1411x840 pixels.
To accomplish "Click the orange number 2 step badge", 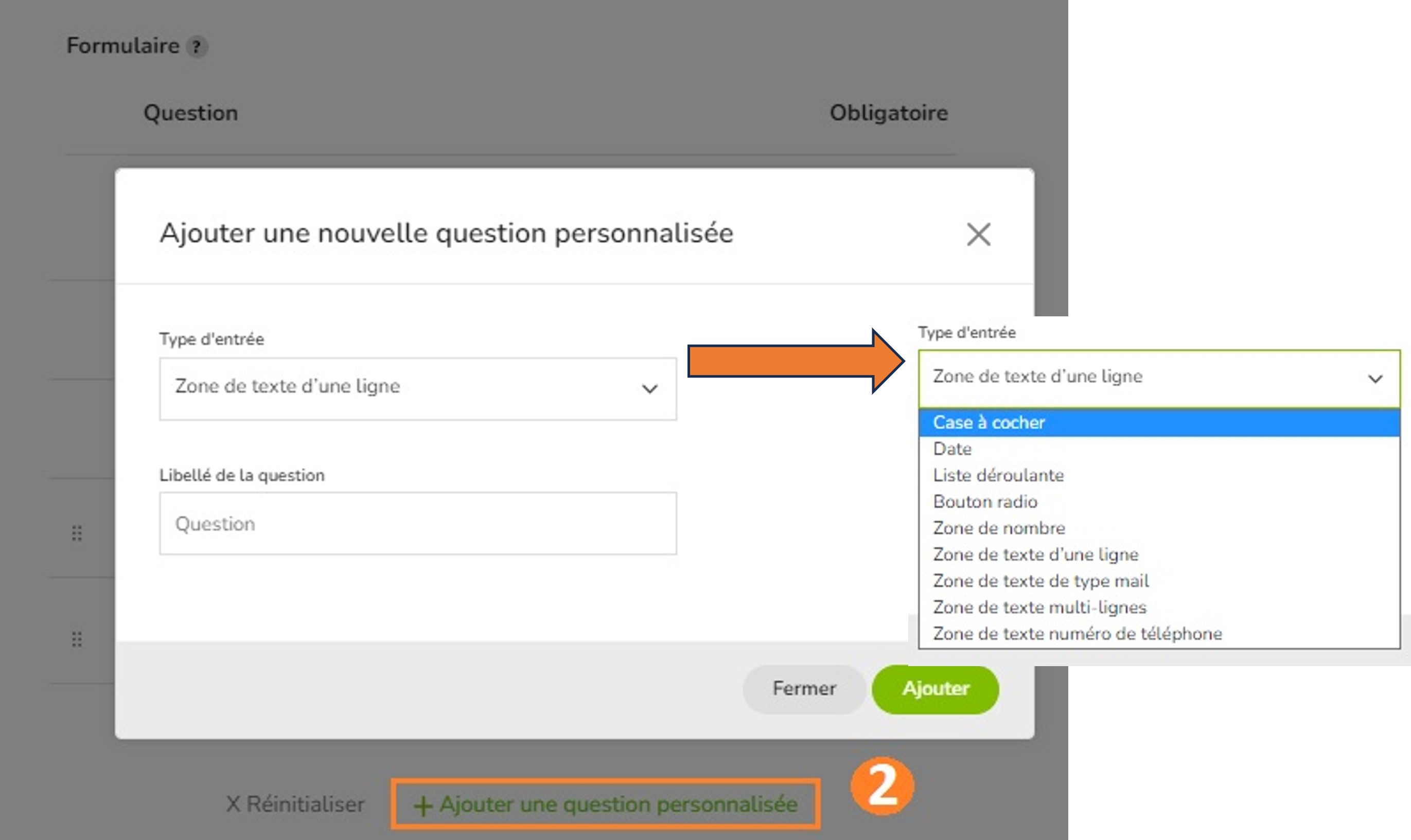I will click(x=882, y=786).
